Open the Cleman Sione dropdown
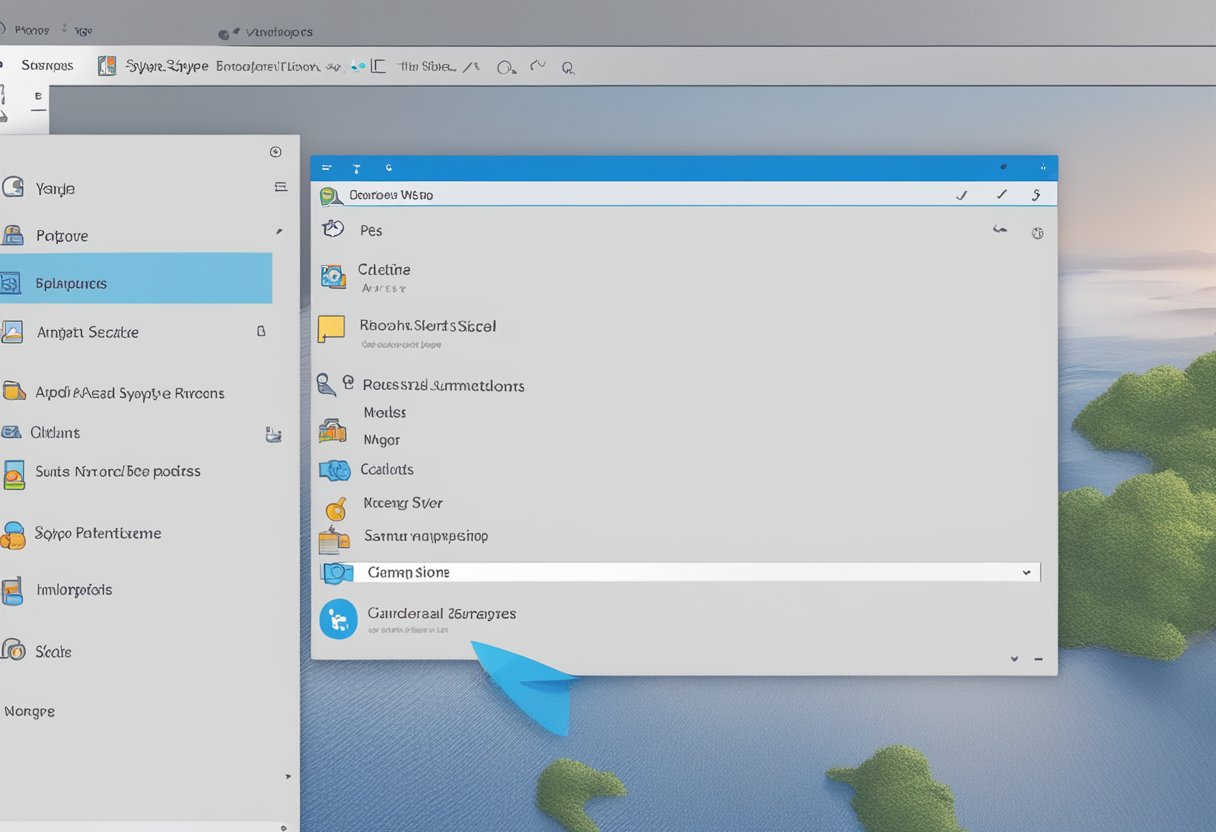Viewport: 1216px width, 832px height. coord(1026,573)
